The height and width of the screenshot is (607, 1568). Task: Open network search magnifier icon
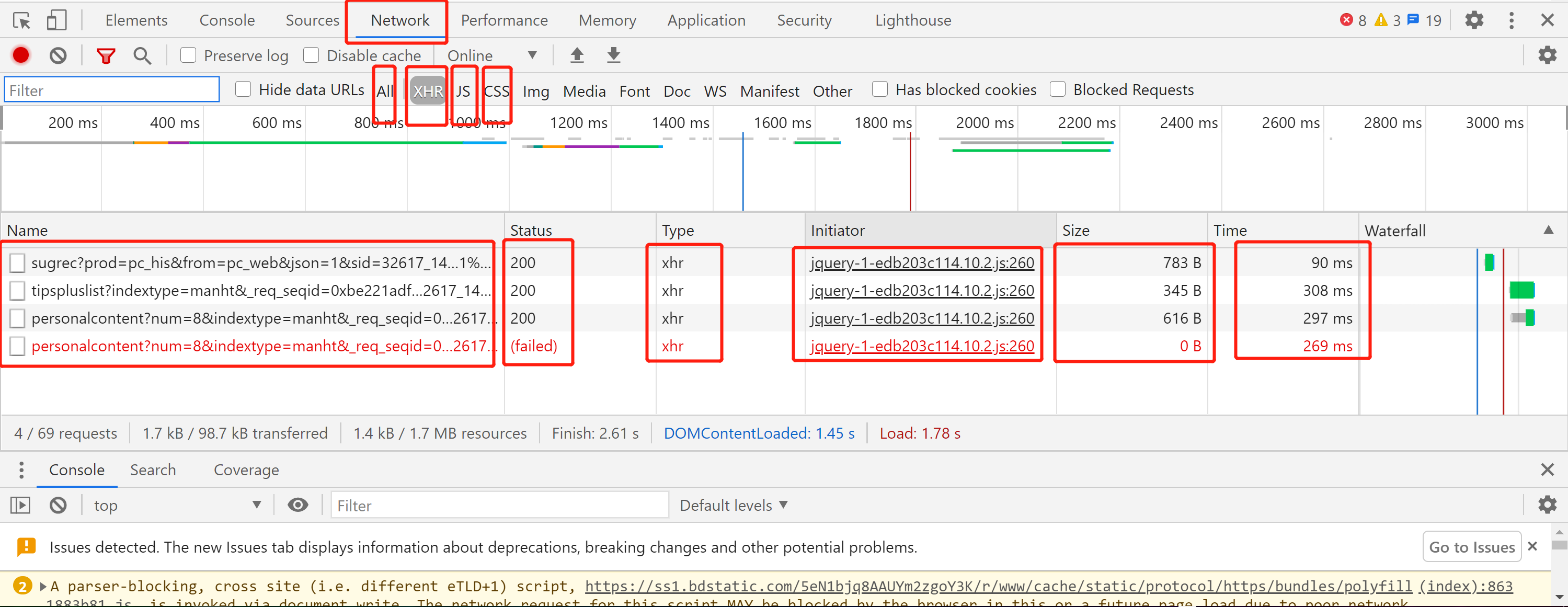click(x=142, y=56)
